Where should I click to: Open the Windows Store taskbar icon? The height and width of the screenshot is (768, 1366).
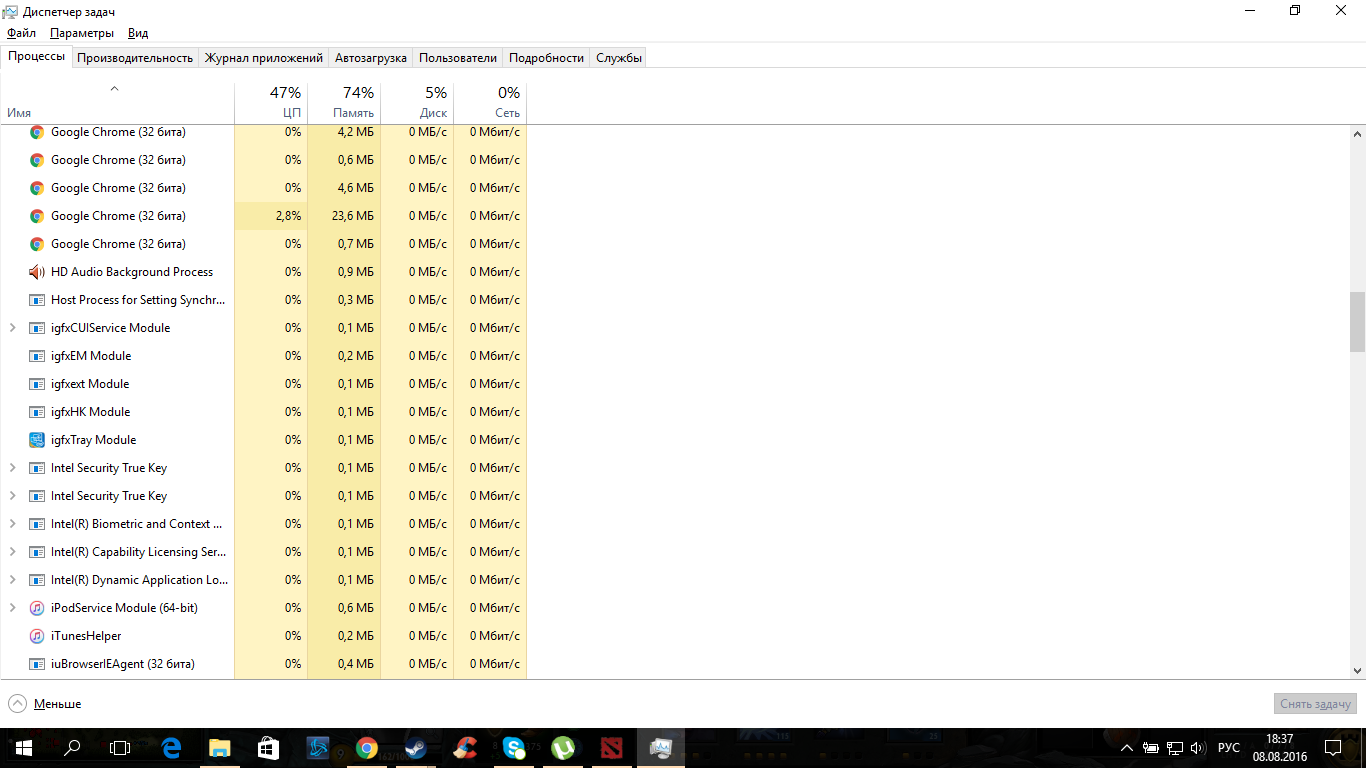[269, 747]
